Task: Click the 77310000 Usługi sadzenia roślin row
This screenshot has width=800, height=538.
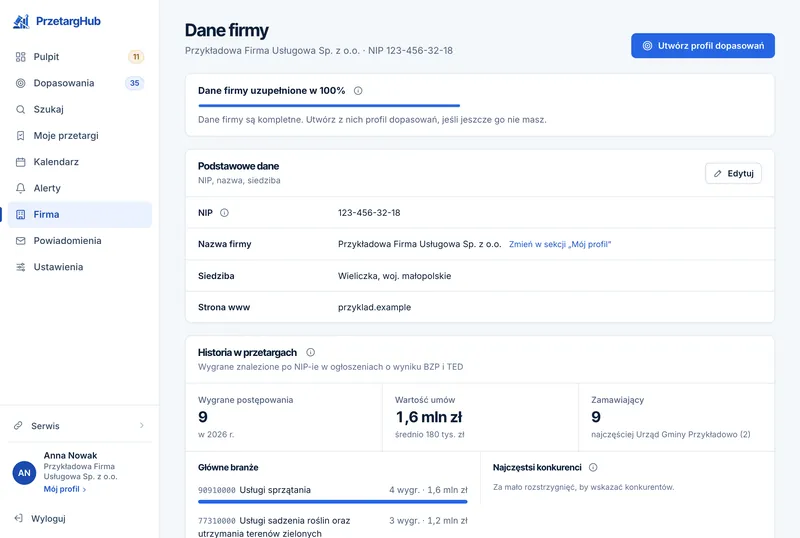Action: [333, 527]
